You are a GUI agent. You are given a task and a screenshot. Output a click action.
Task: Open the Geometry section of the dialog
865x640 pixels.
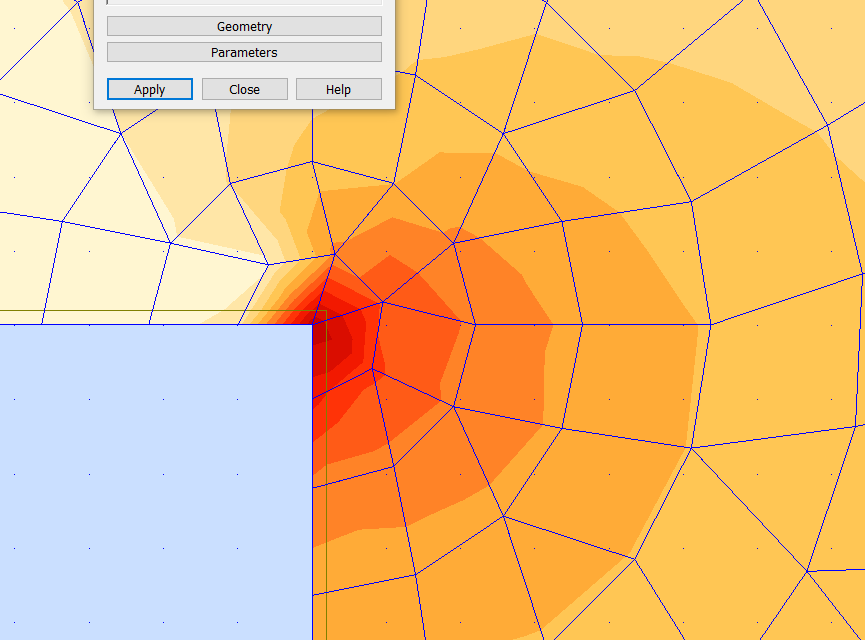point(244,26)
